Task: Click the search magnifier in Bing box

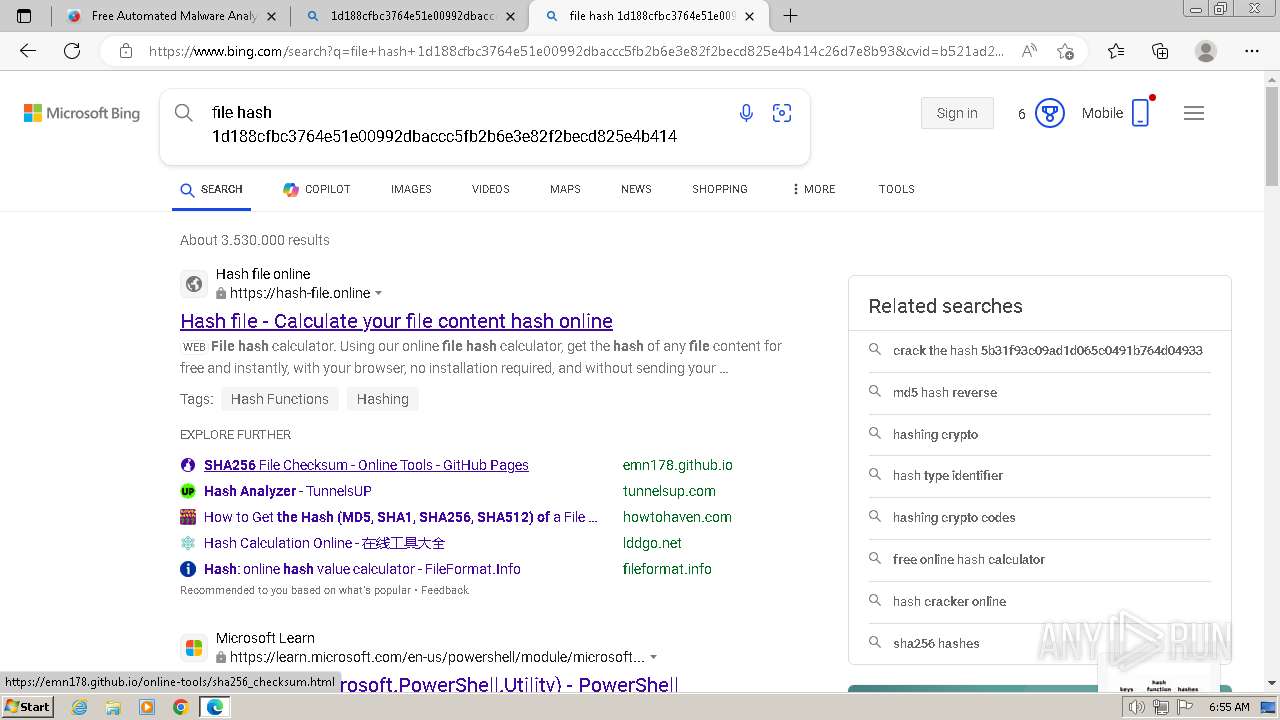Action: (184, 113)
